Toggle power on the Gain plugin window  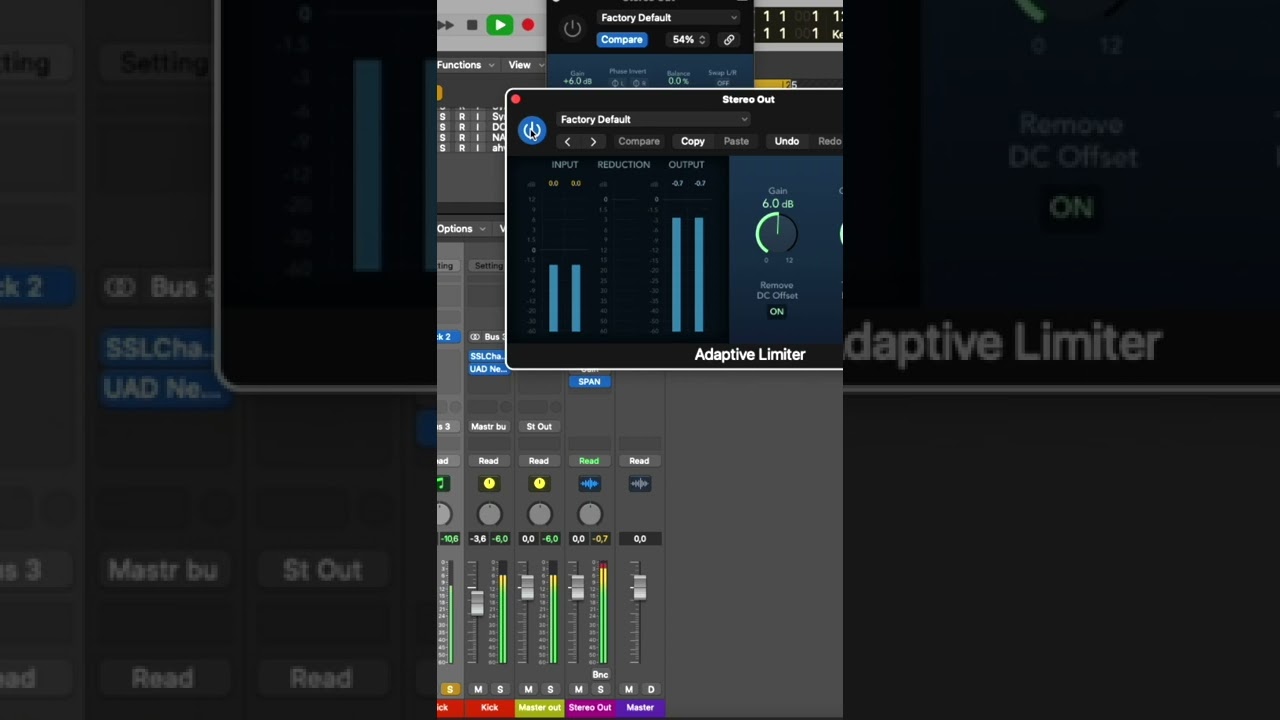[x=572, y=29]
